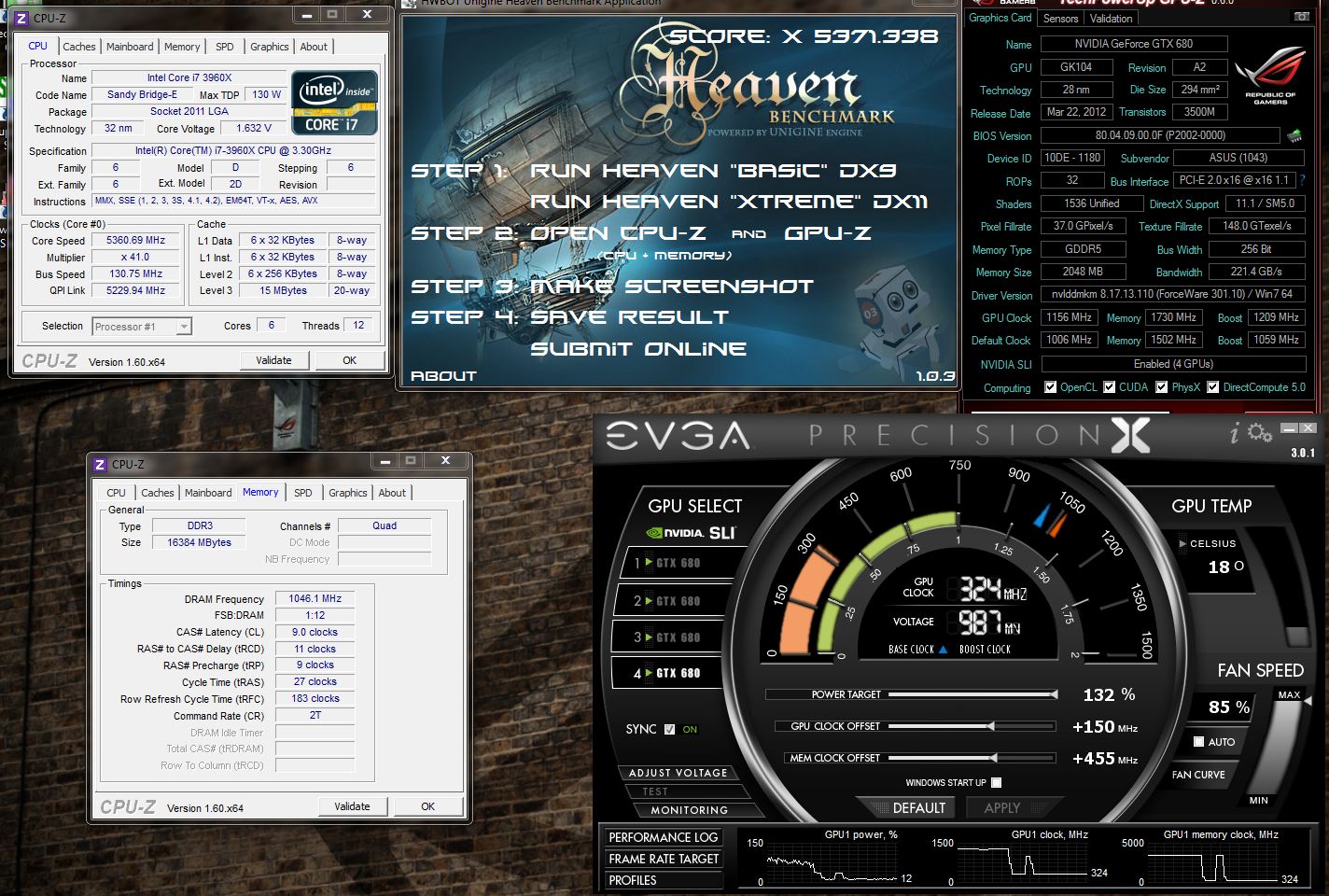Open Precision X info icon
This screenshot has width=1329, height=896.
tap(1234, 433)
